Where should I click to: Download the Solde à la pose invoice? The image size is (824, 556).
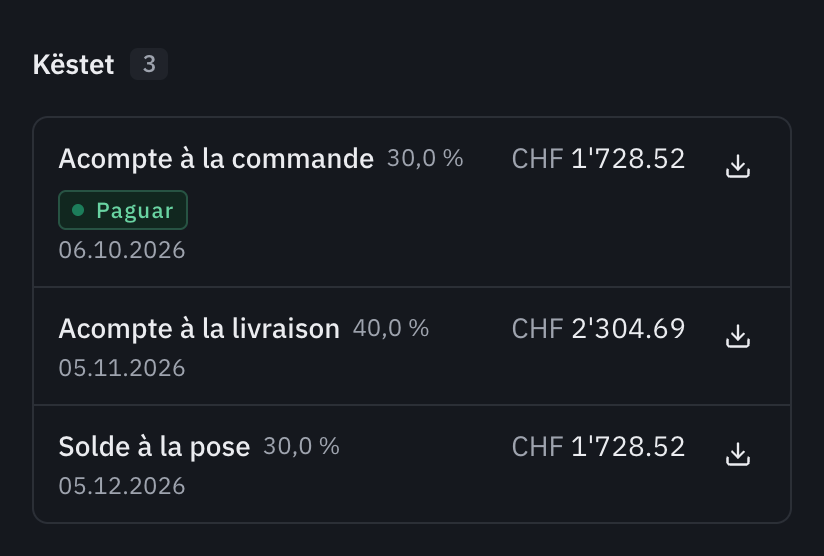(738, 454)
